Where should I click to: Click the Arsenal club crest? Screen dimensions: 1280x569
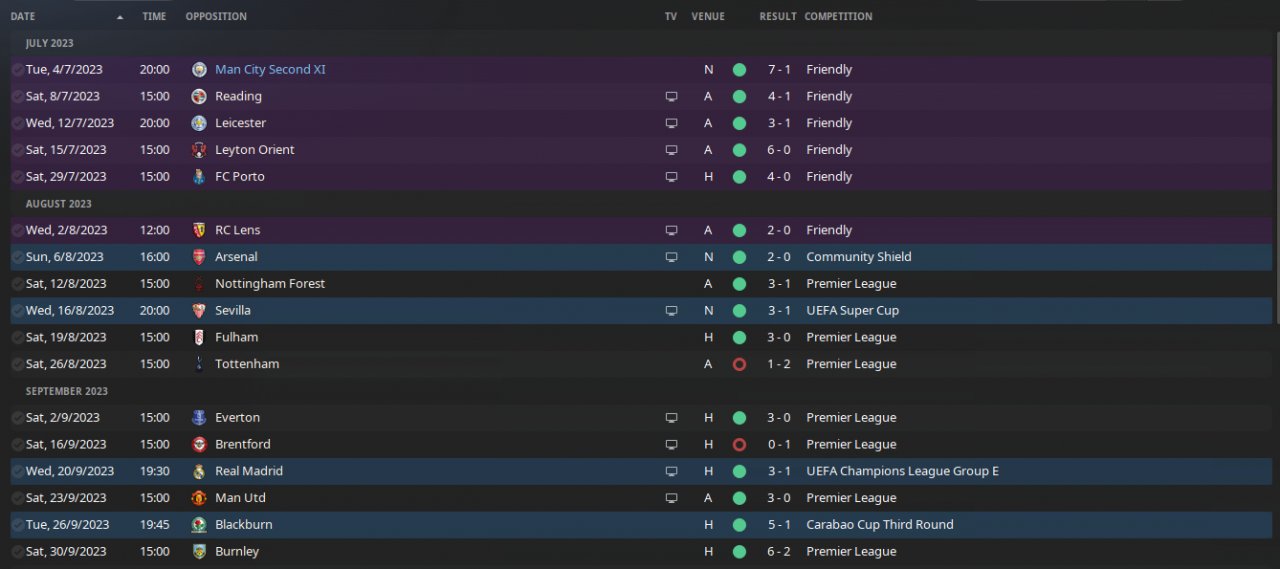pyautogui.click(x=199, y=257)
